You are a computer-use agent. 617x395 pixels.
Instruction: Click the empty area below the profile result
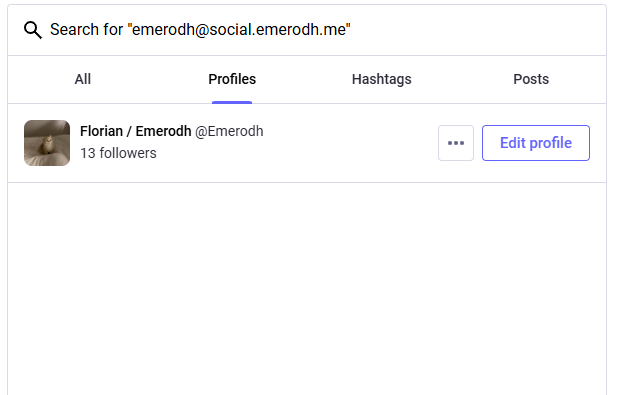(x=307, y=289)
